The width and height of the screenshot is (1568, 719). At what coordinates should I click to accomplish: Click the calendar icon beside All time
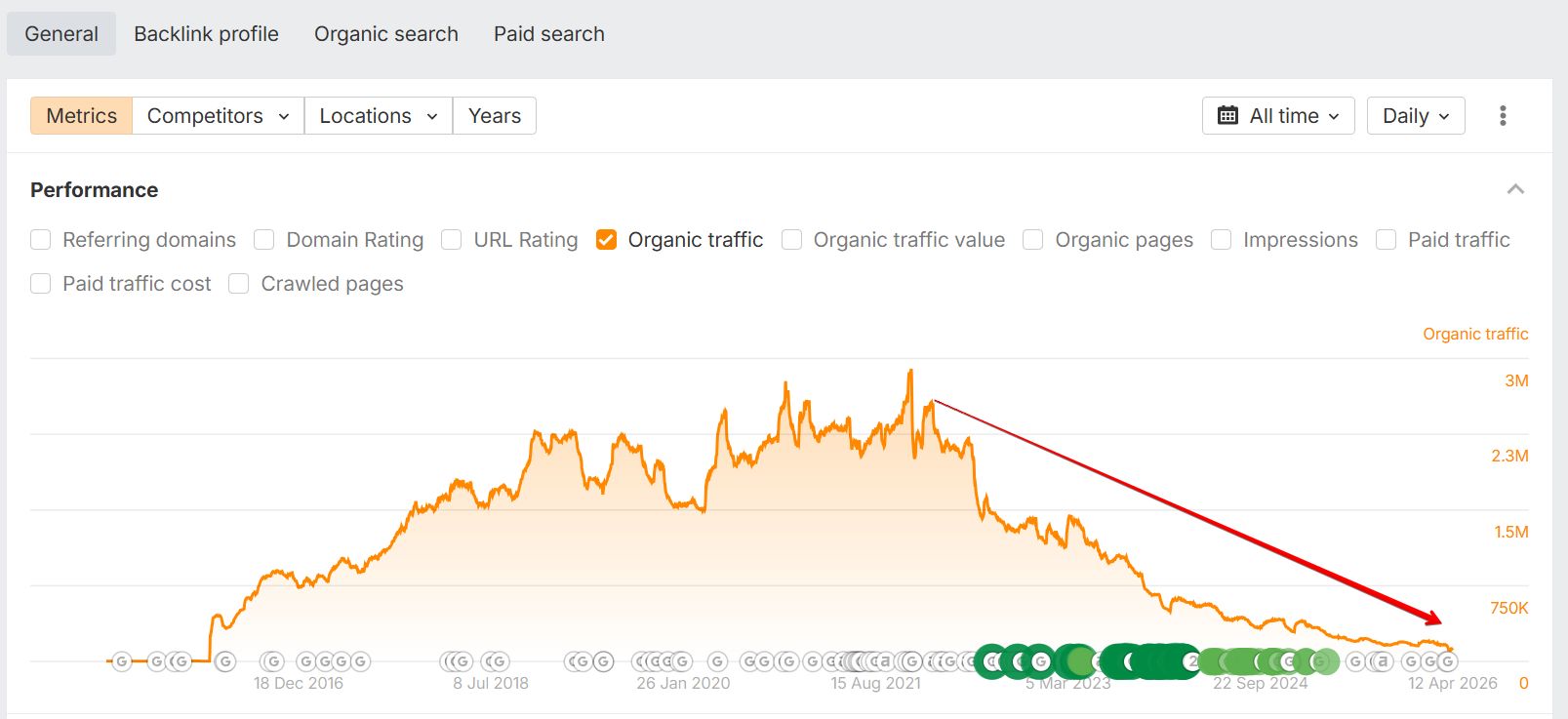(x=1227, y=115)
